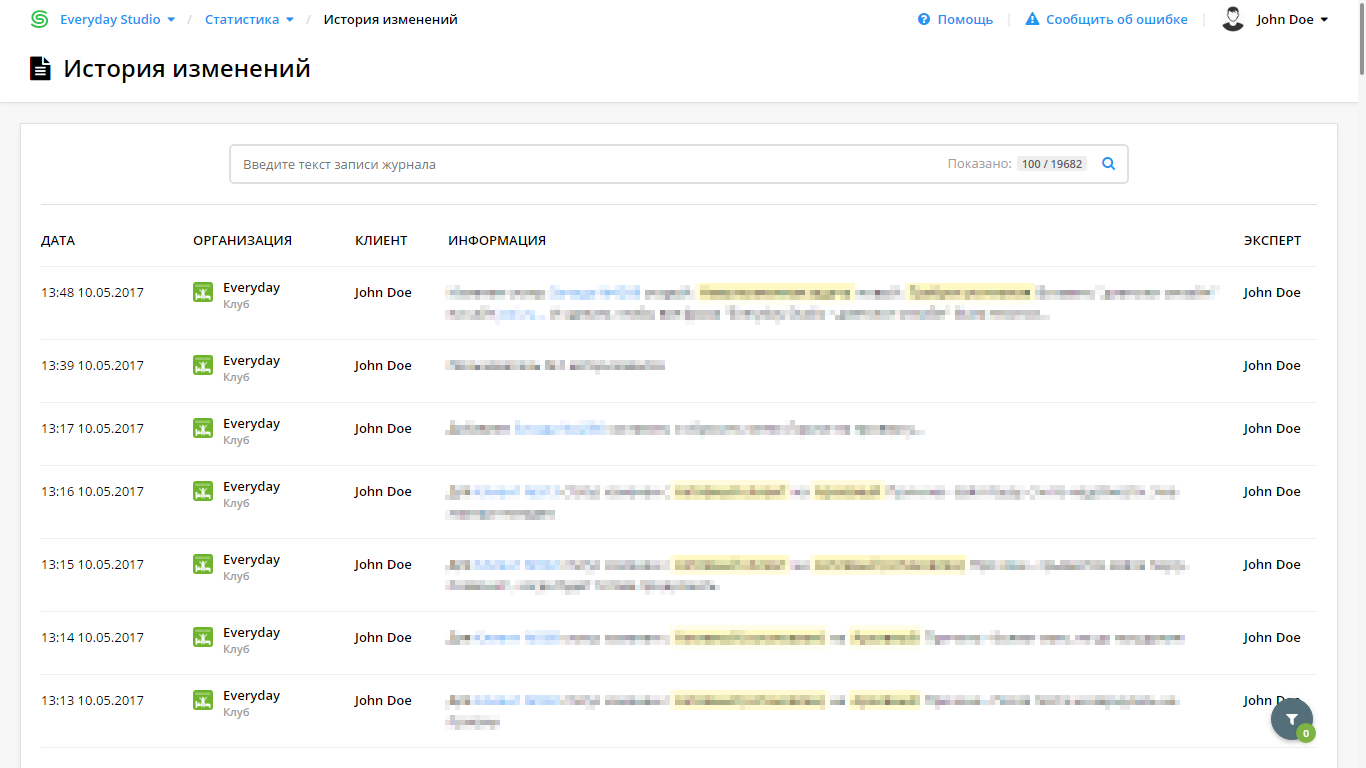
Task: Click Сообщить об ошибке link
Action: 1117,19
